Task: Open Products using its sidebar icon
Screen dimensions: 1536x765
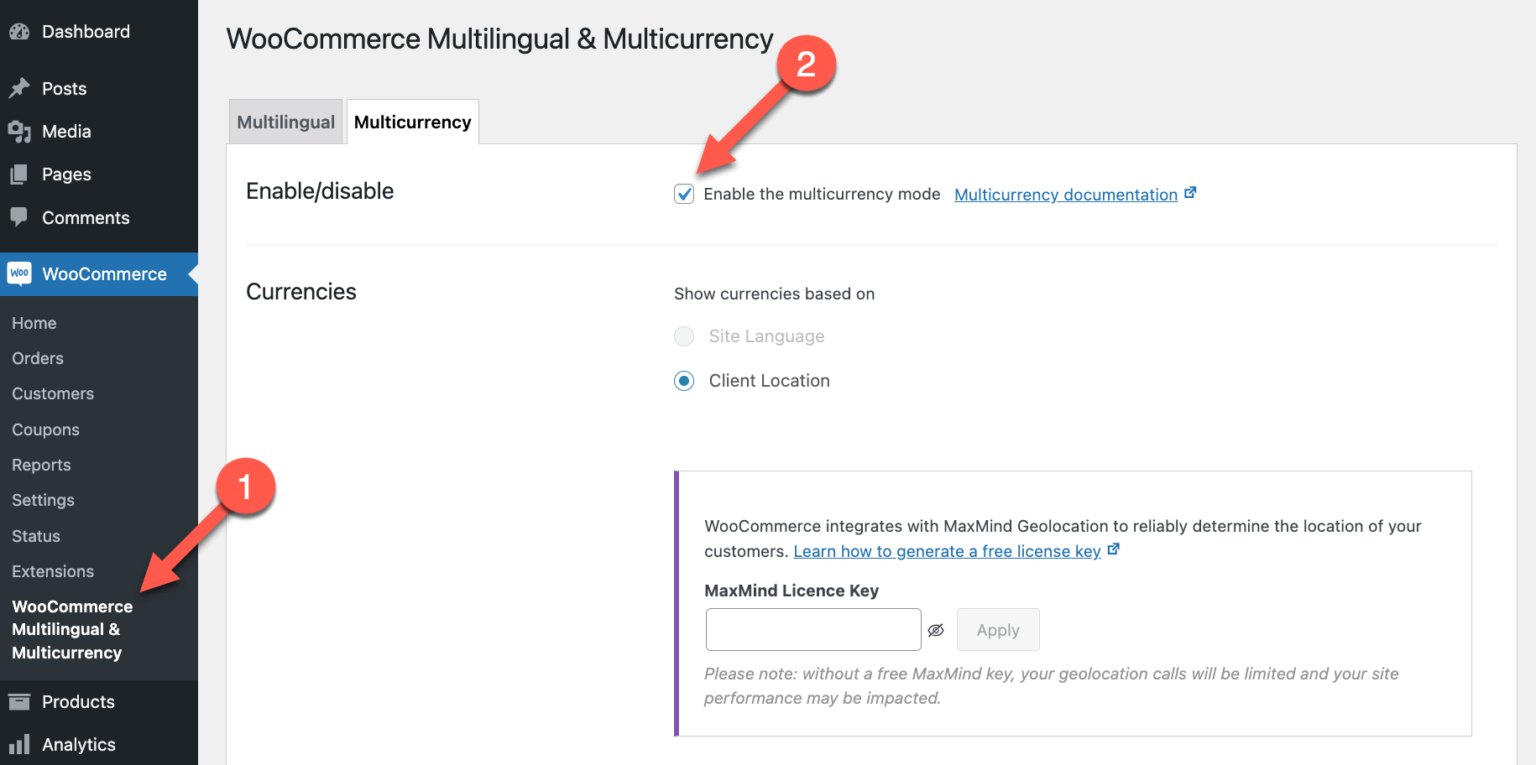Action: [19, 701]
